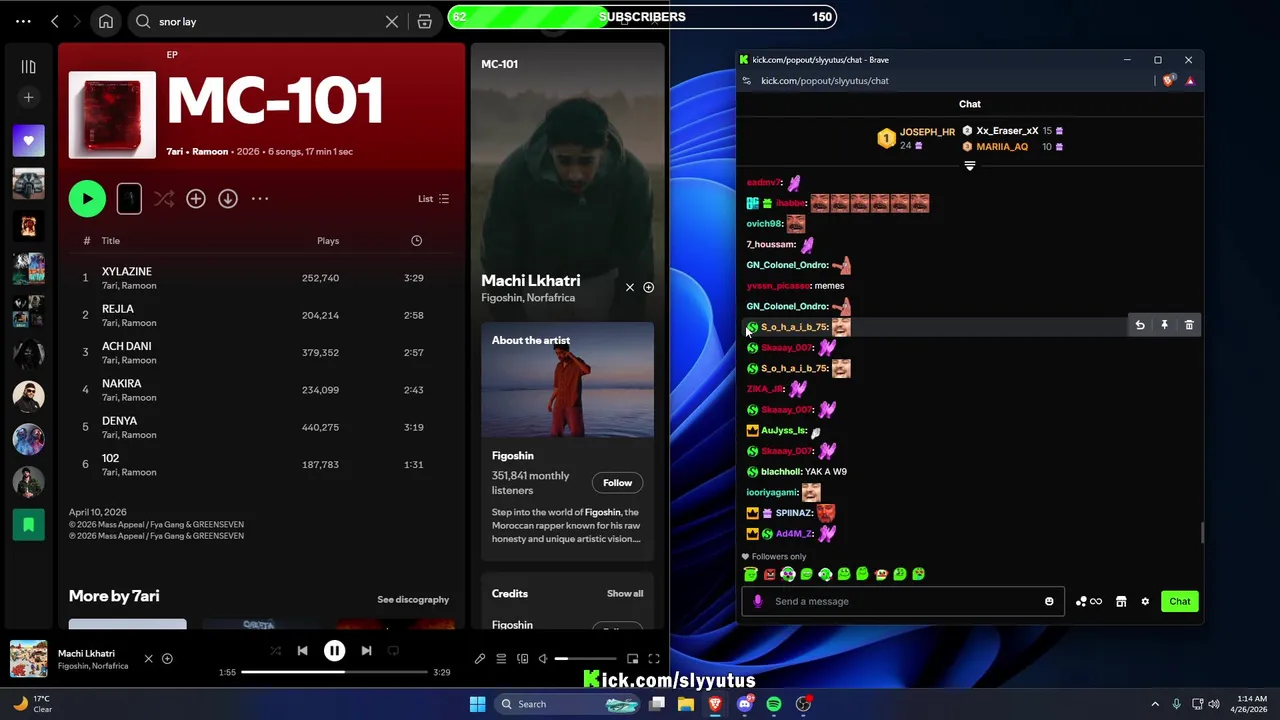Focus the Send a message input
This screenshot has height=720, width=1280.
[x=903, y=601]
